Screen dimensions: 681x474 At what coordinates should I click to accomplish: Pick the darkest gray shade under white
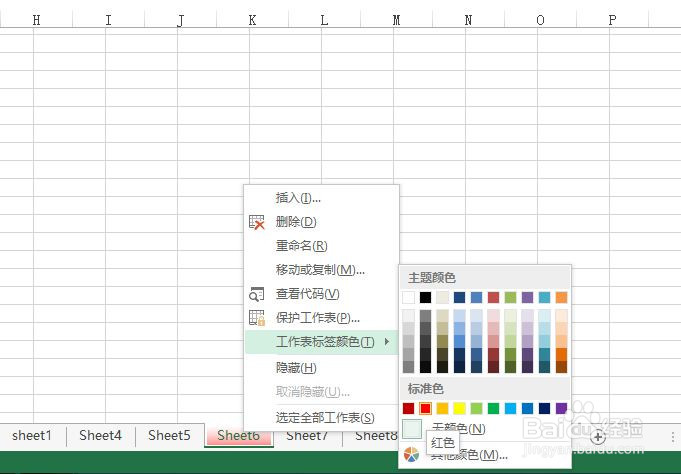(409, 367)
